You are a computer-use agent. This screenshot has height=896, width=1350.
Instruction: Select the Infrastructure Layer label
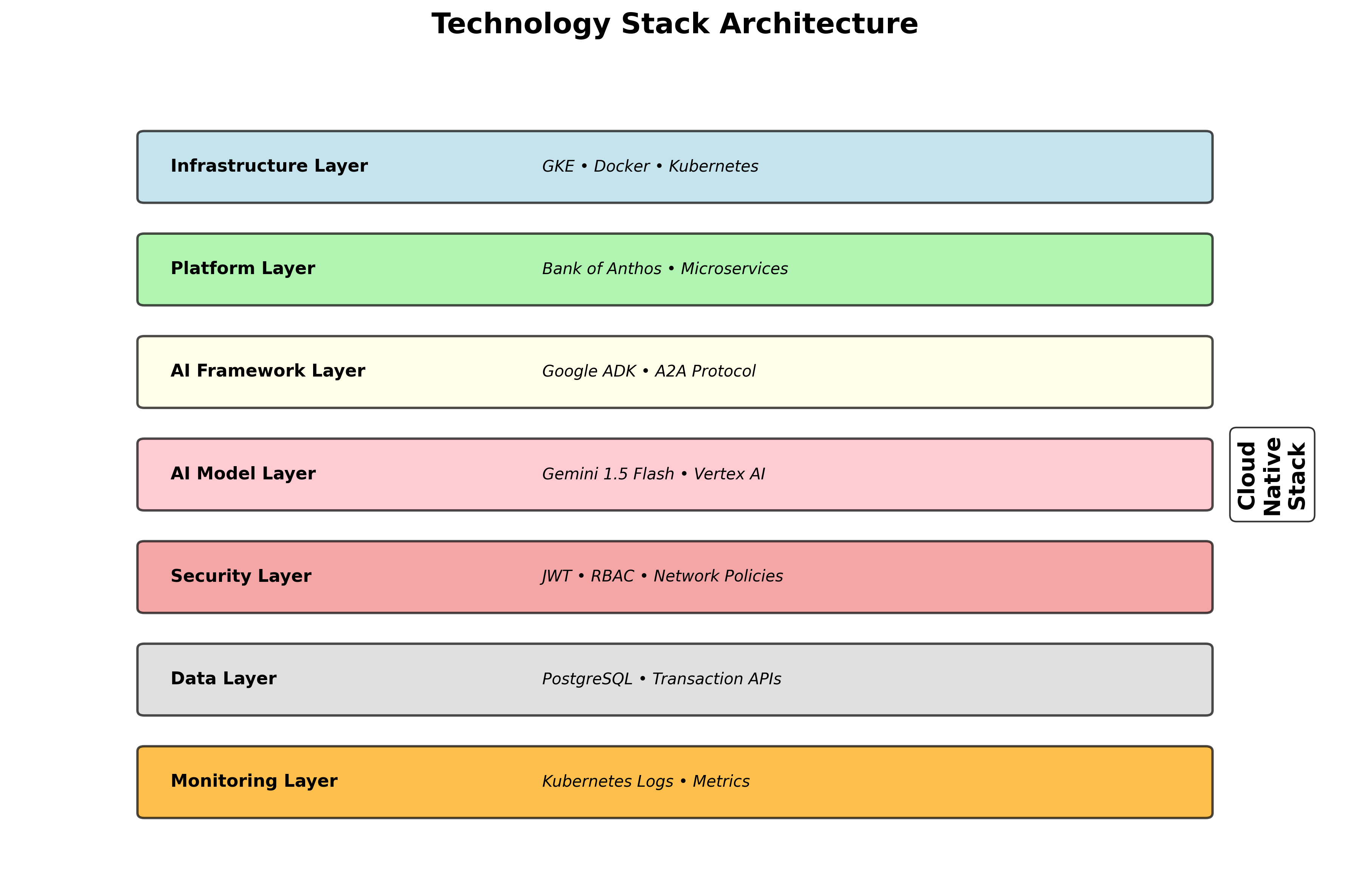click(268, 166)
